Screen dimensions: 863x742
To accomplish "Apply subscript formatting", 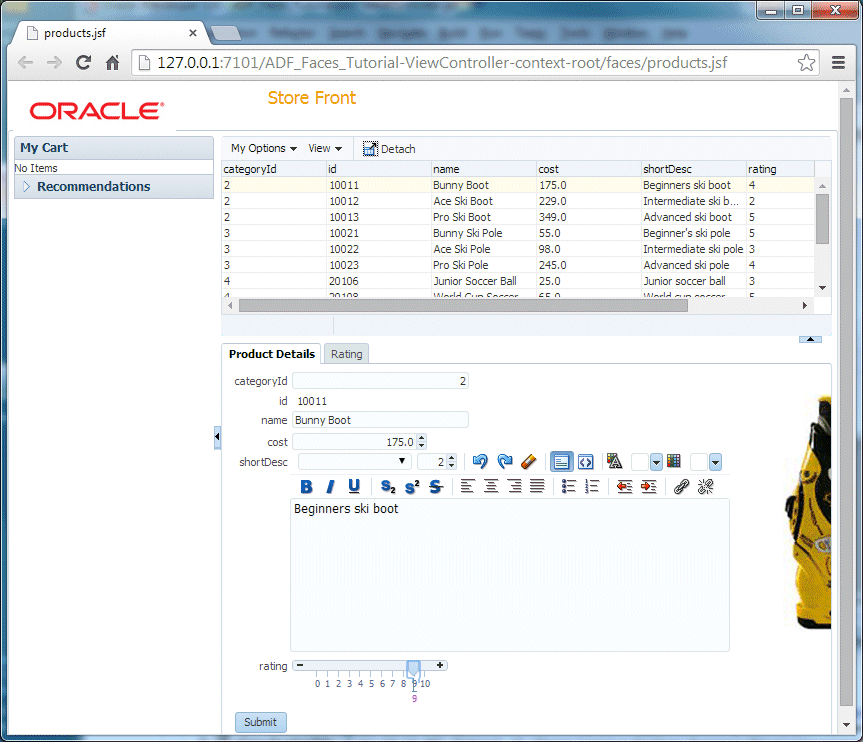I will [x=388, y=487].
